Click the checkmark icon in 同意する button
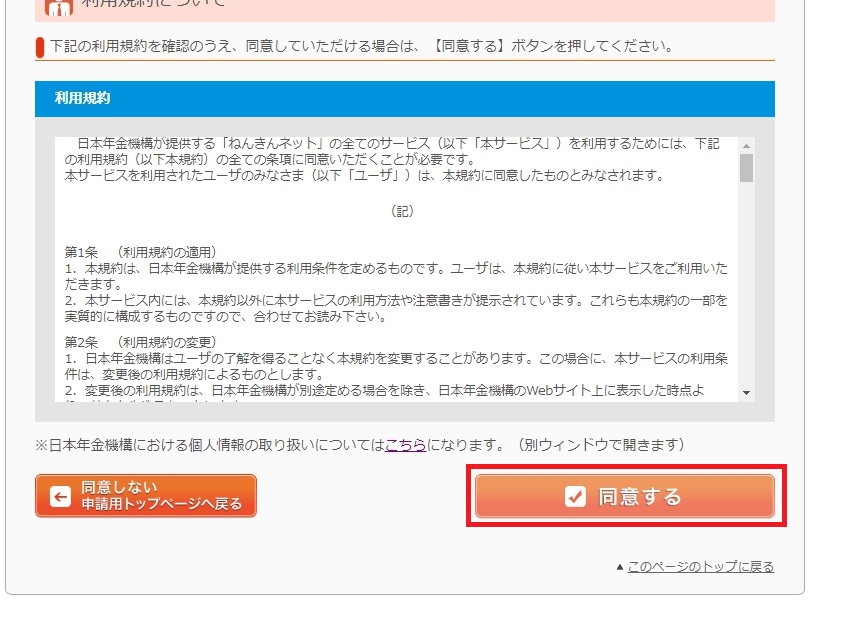The image size is (853, 623). [x=575, y=496]
